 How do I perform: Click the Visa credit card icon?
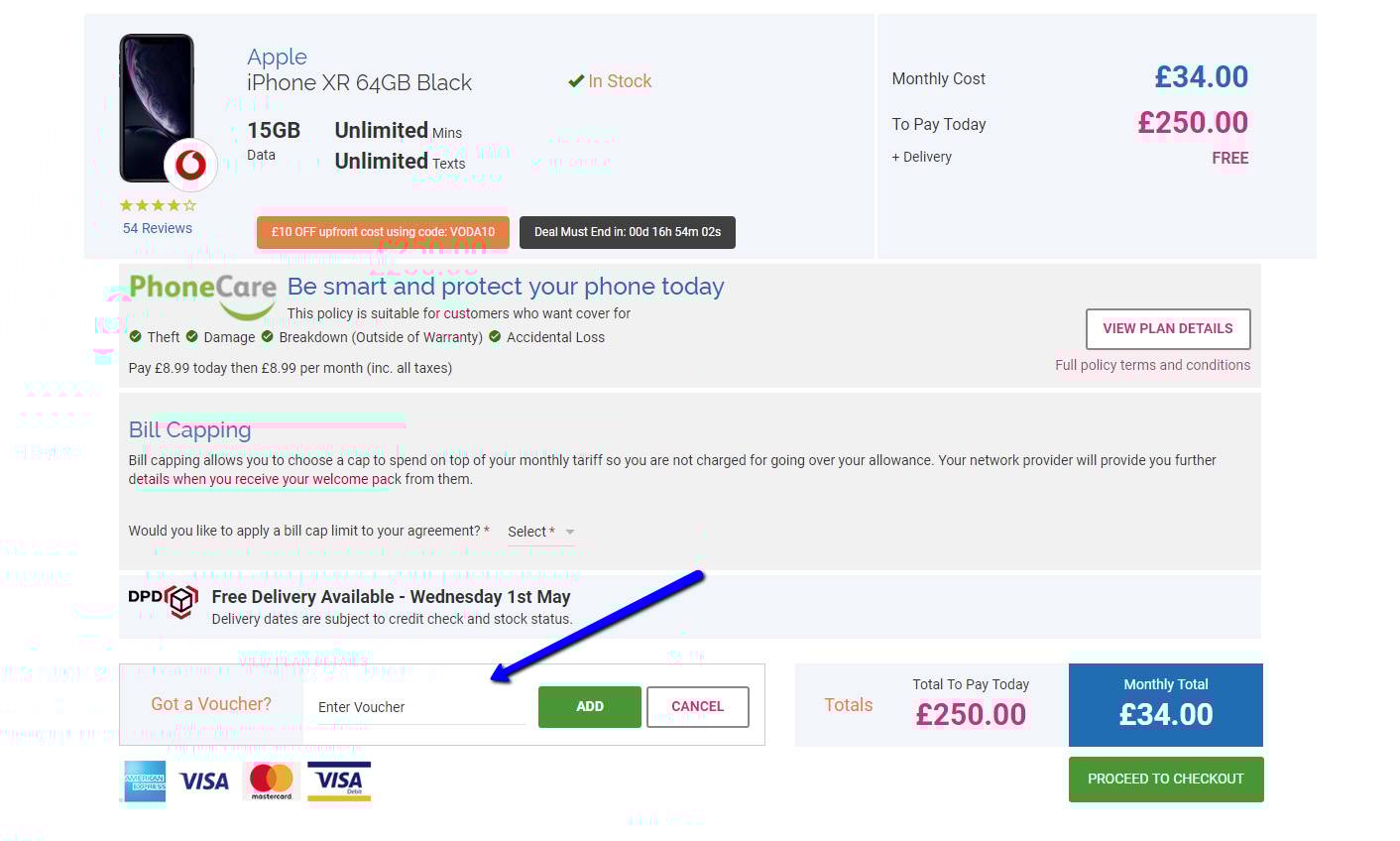click(203, 781)
